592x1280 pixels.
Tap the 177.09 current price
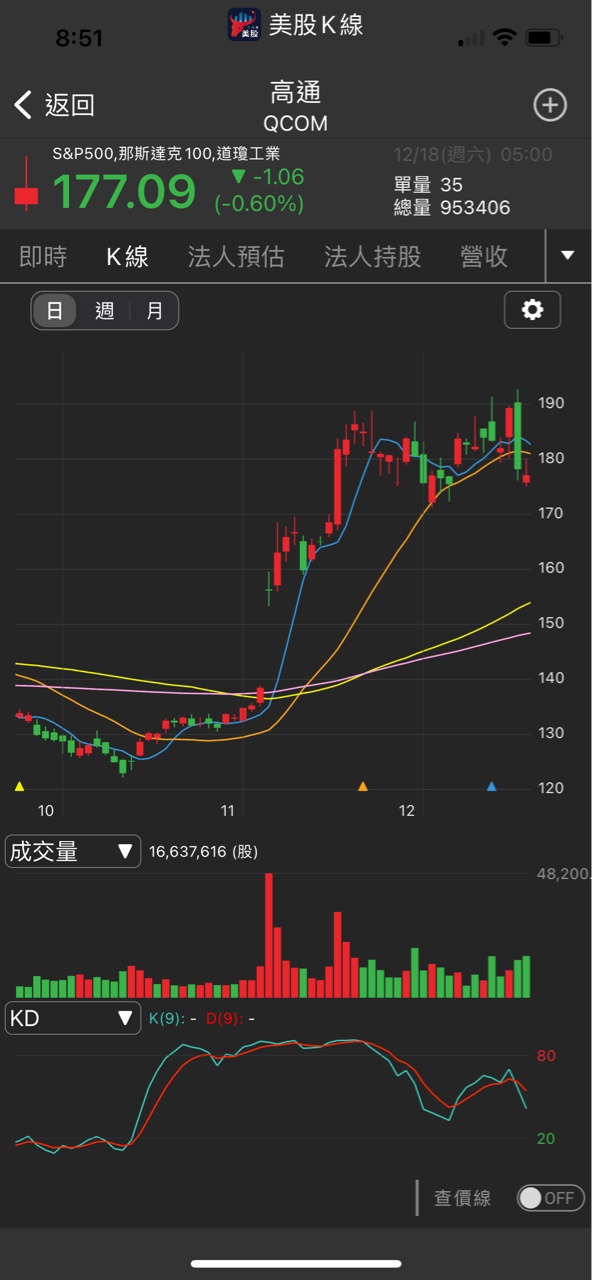(x=124, y=191)
